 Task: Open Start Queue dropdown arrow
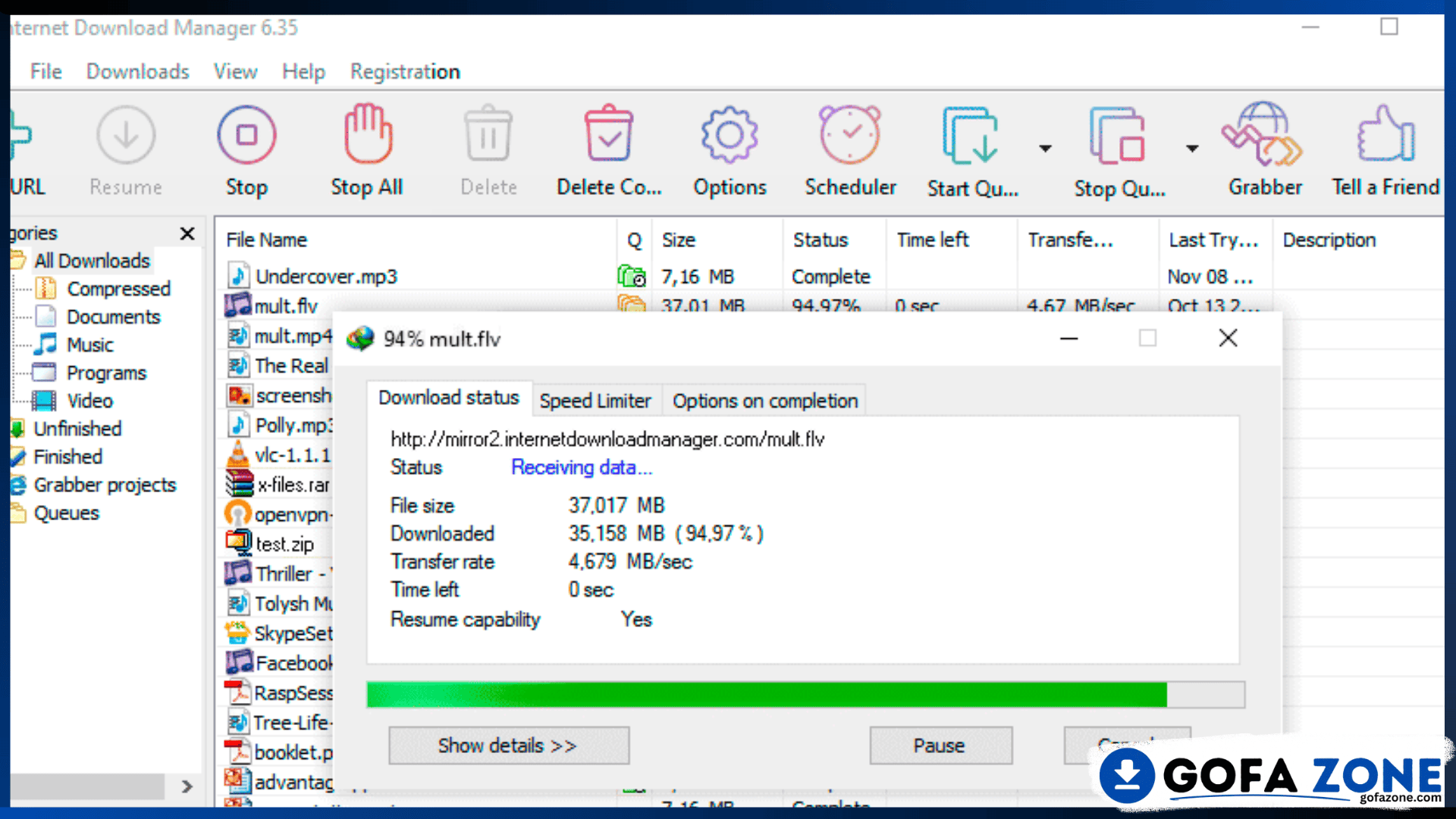[x=1045, y=149]
